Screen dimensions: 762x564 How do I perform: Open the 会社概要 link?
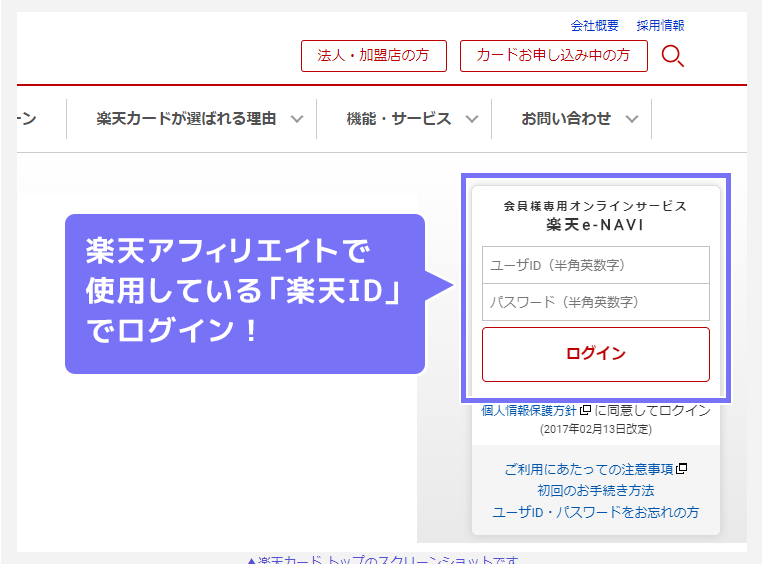pyautogui.click(x=594, y=26)
